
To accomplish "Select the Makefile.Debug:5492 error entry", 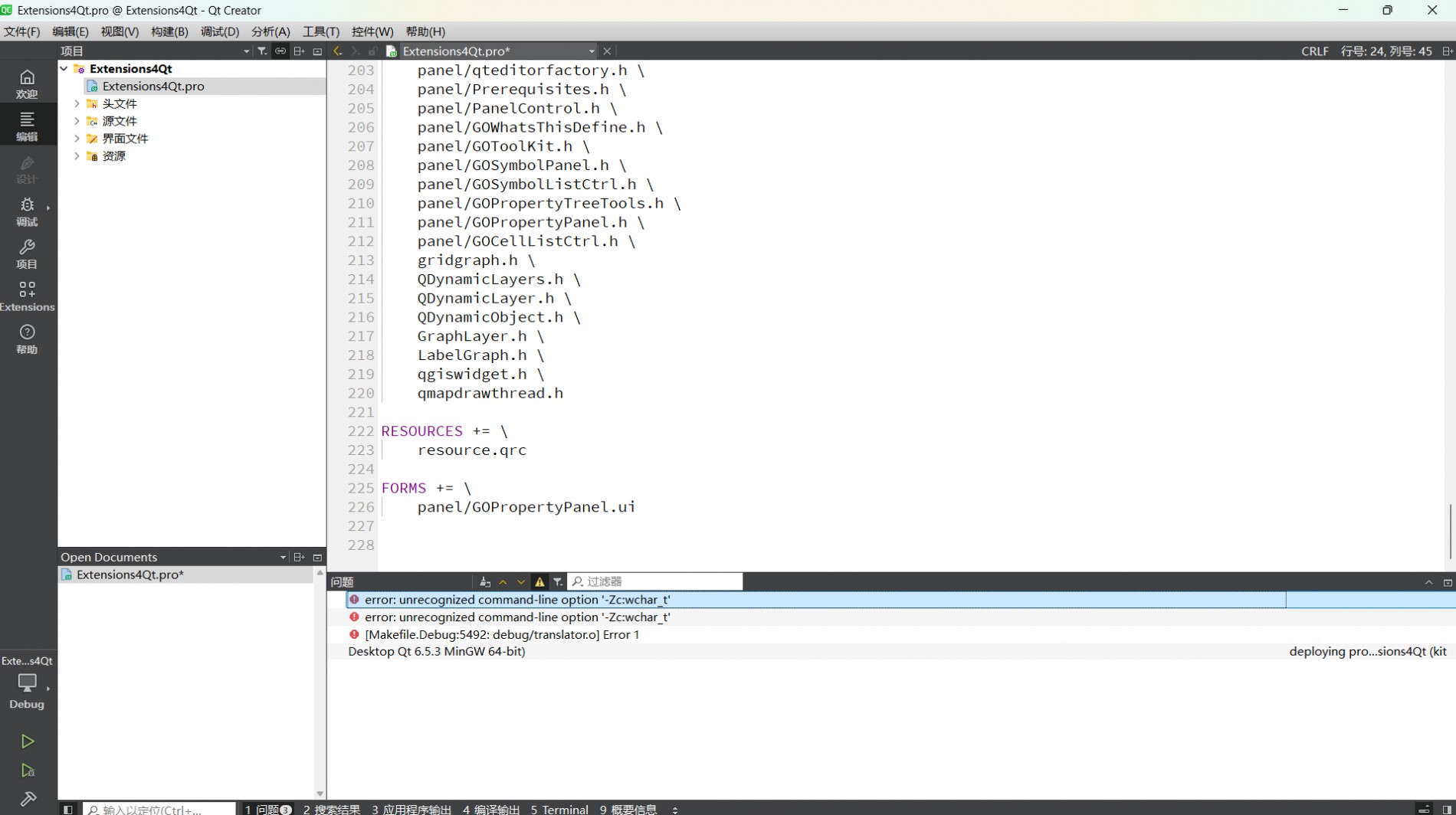I will pyautogui.click(x=502, y=634).
